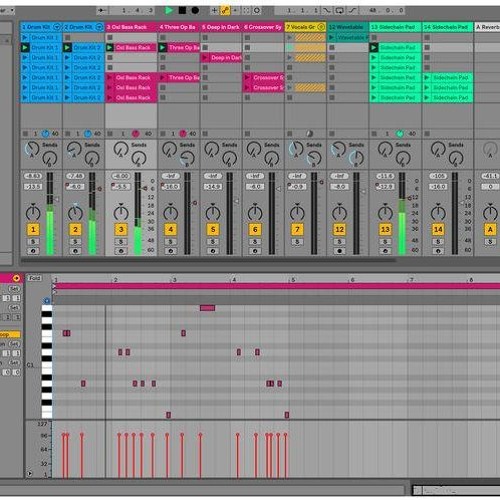Screen dimensions: 500x500
Task: Solo track 6 with its S button
Action: (x=255, y=242)
